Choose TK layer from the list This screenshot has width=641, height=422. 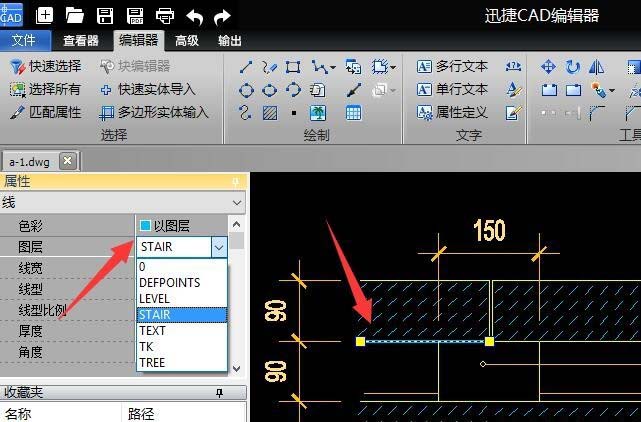(182, 346)
